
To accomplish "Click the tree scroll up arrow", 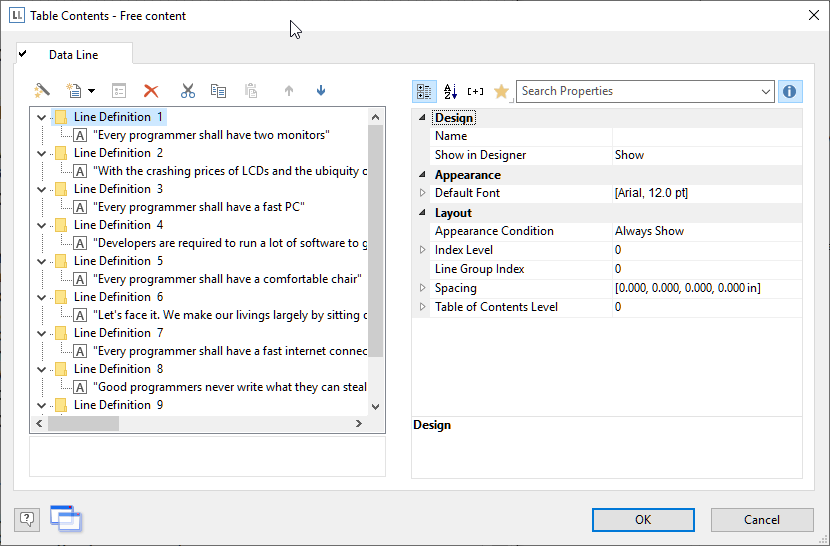I will click(375, 117).
